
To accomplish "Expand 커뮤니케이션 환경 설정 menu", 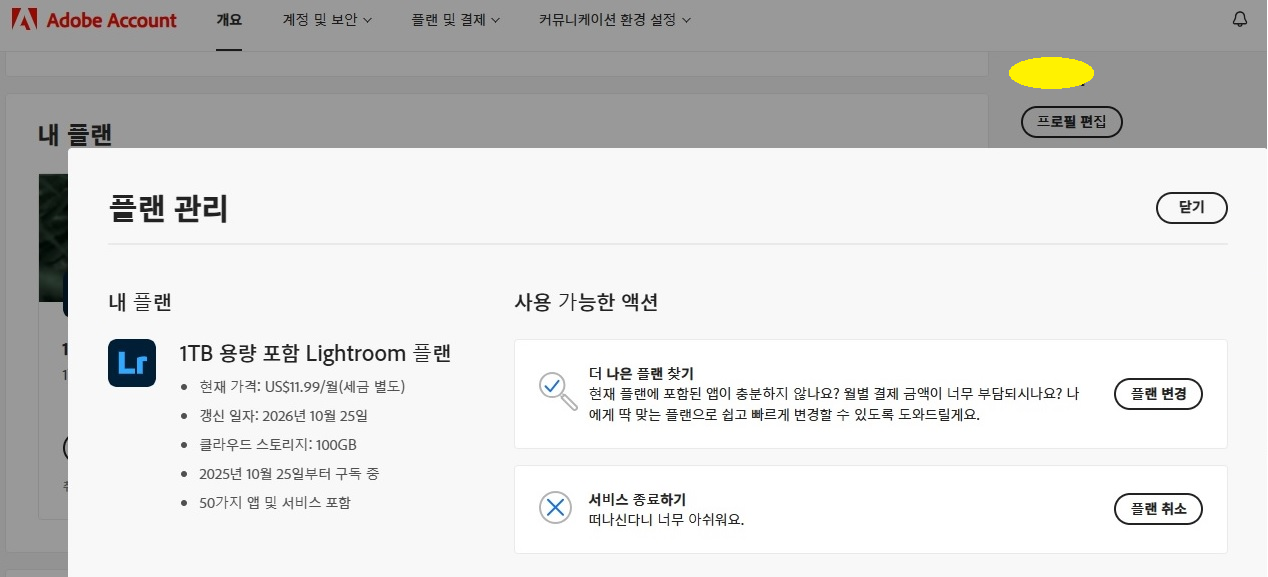I will point(614,20).
